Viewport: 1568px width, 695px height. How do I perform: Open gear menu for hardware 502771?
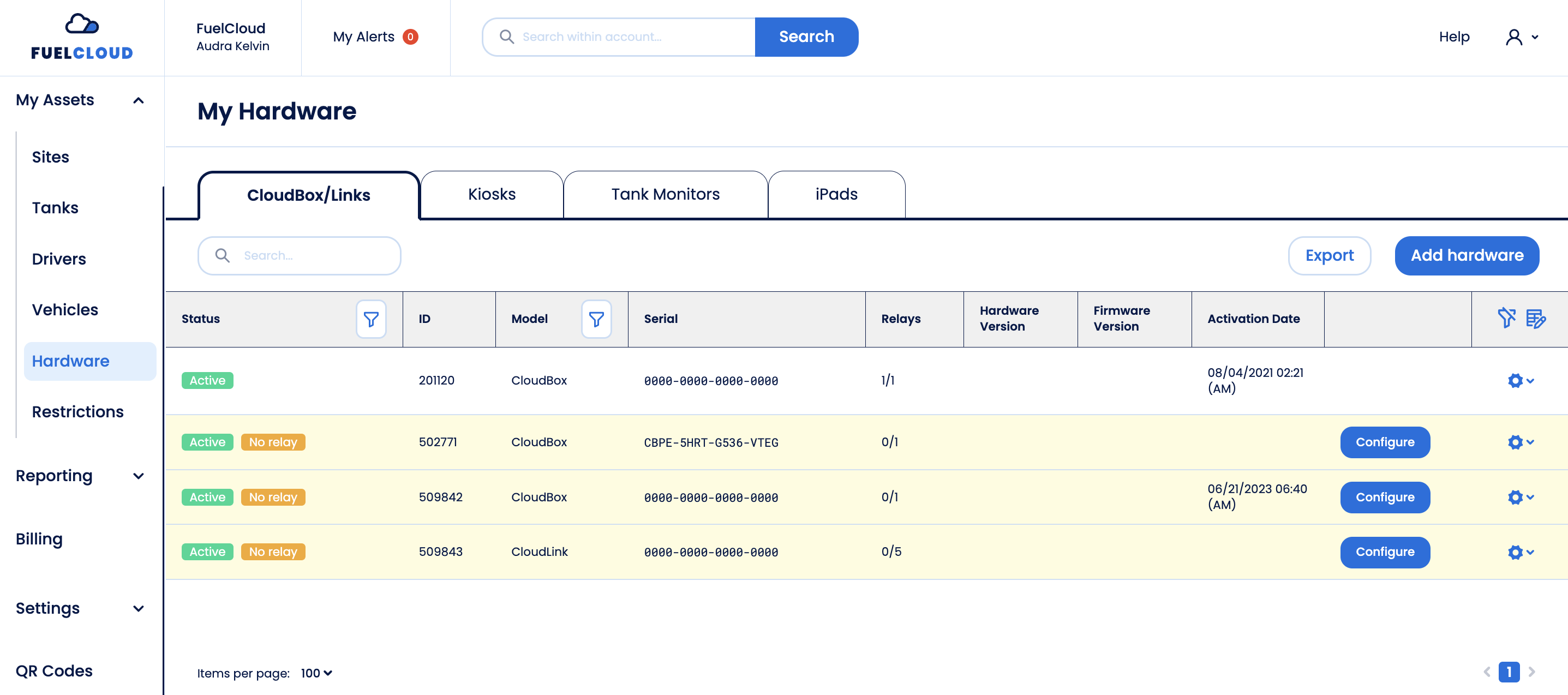1521,442
